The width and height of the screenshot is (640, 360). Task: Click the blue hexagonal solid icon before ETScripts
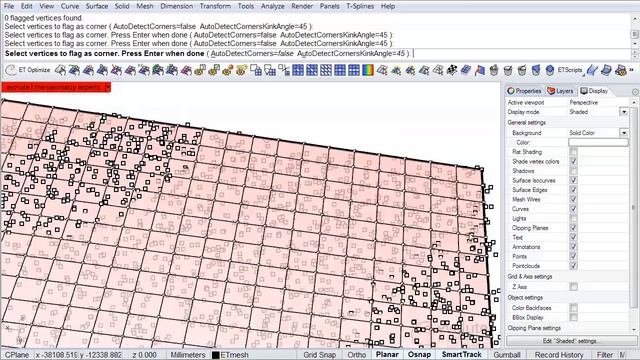(x=549, y=70)
